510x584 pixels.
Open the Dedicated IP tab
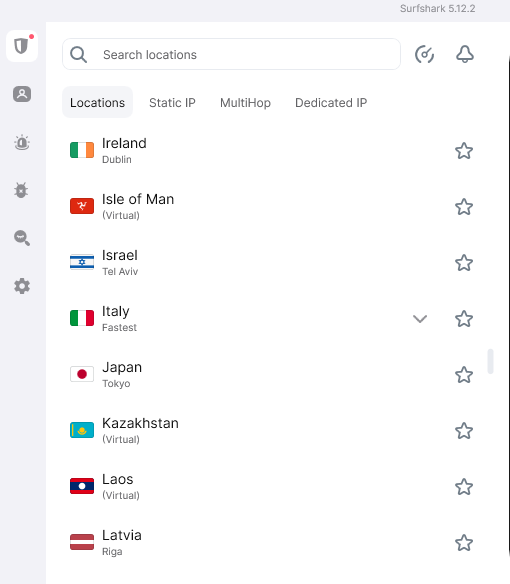[331, 102]
